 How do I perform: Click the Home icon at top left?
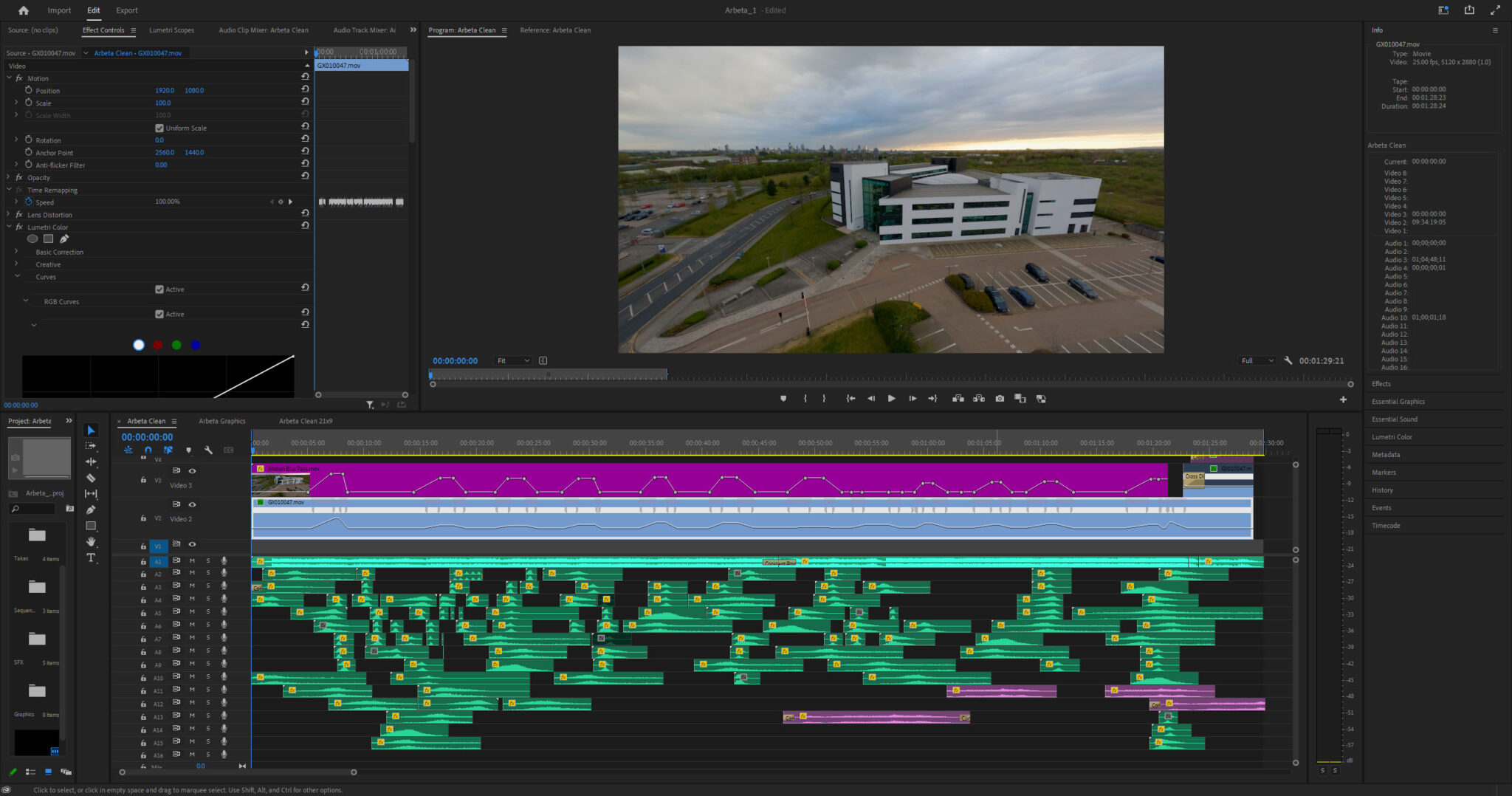[x=24, y=10]
